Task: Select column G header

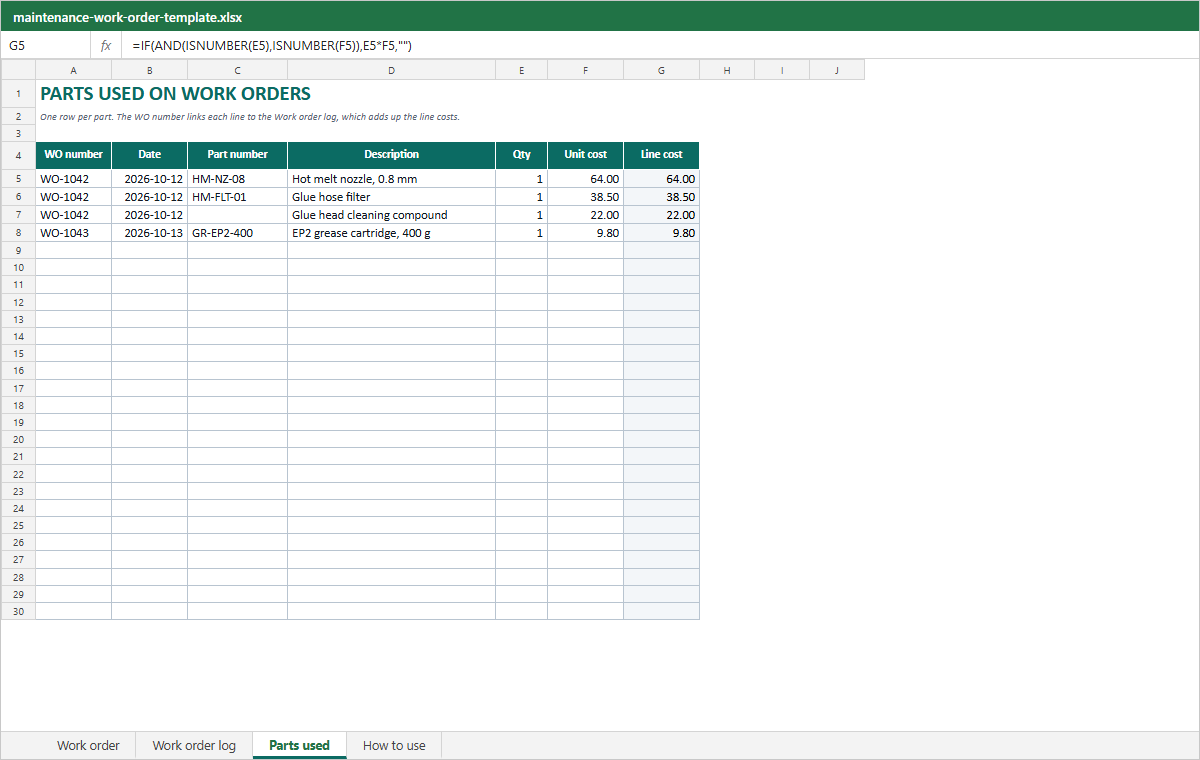Action: [661, 70]
